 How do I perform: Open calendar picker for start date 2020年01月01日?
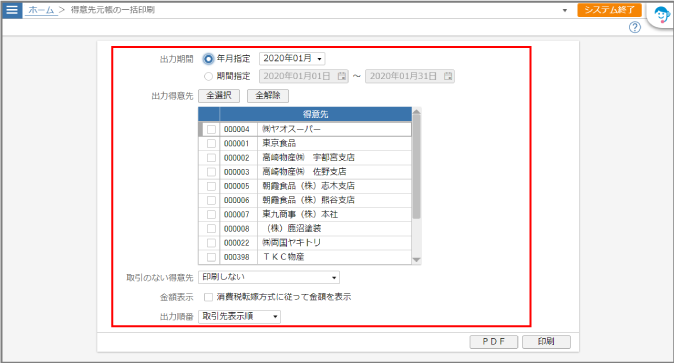[x=342, y=76]
